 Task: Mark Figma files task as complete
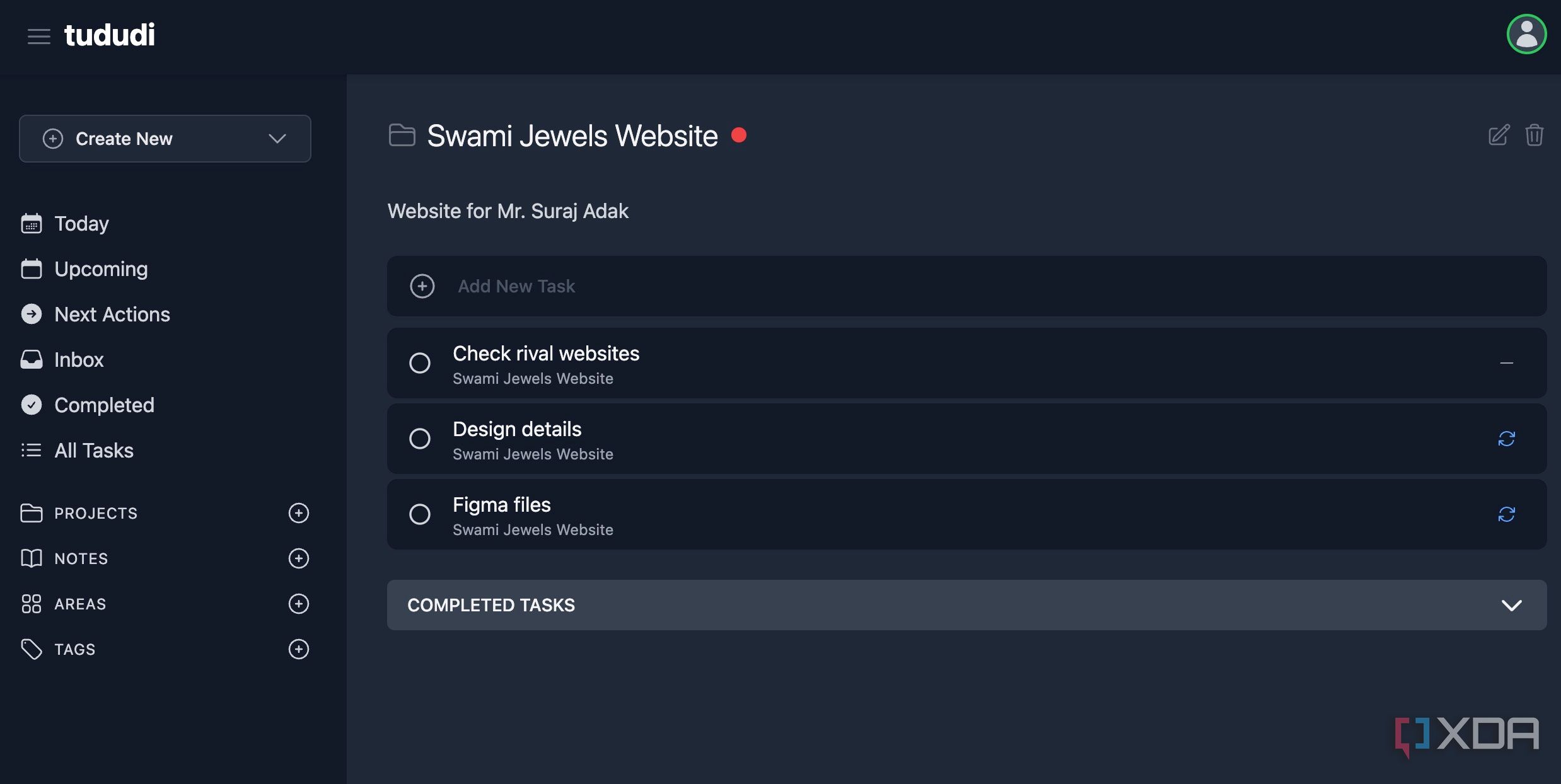pos(420,514)
